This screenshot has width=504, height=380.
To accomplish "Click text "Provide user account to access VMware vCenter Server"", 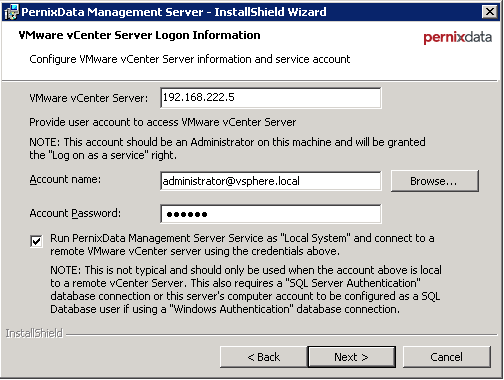I will [x=163, y=122].
